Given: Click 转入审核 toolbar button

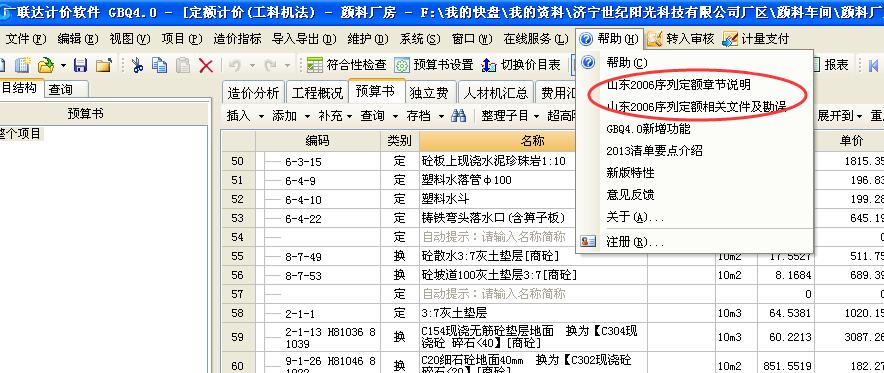Looking at the screenshot, I should 680,39.
